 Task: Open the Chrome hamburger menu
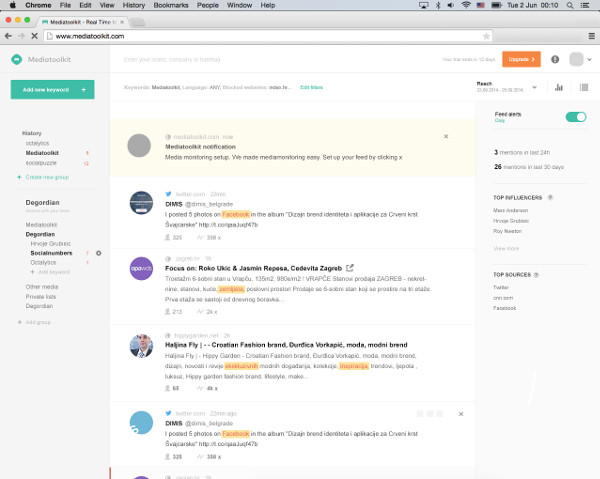tap(592, 36)
